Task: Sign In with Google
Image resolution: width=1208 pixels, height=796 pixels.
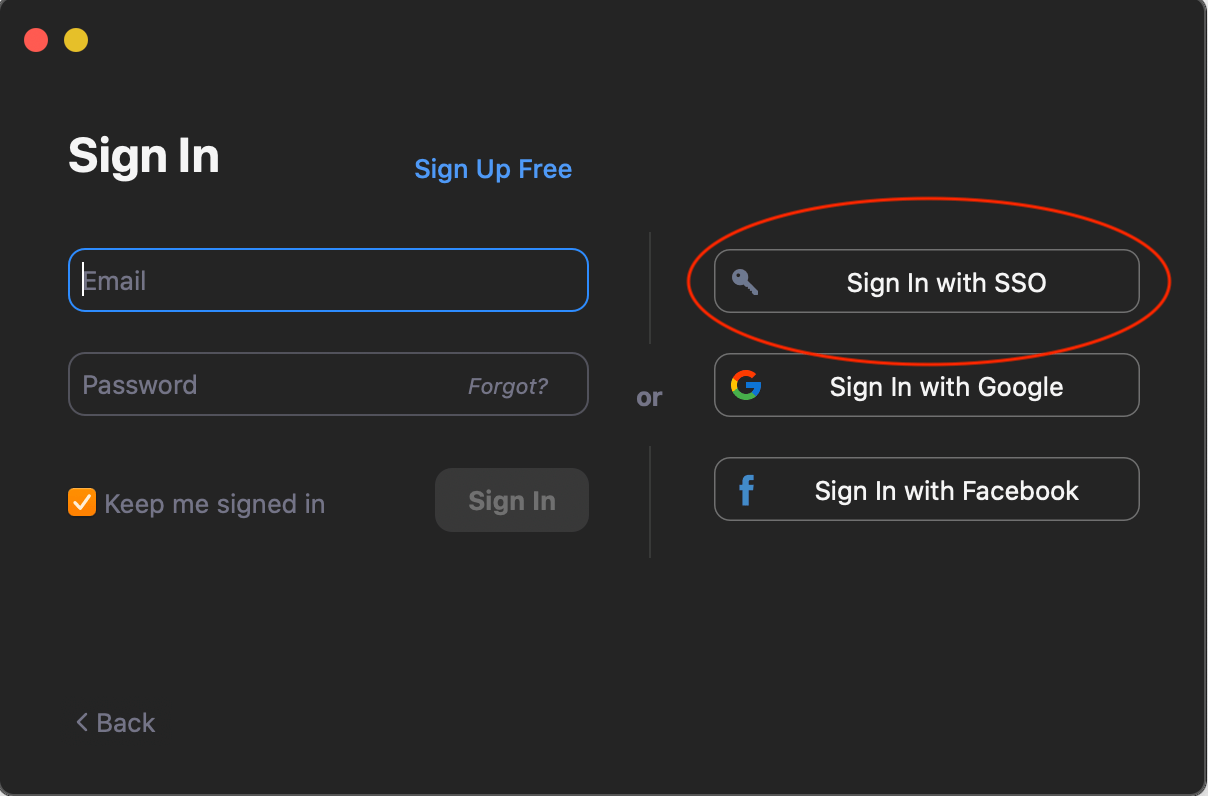Action: pyautogui.click(x=926, y=385)
